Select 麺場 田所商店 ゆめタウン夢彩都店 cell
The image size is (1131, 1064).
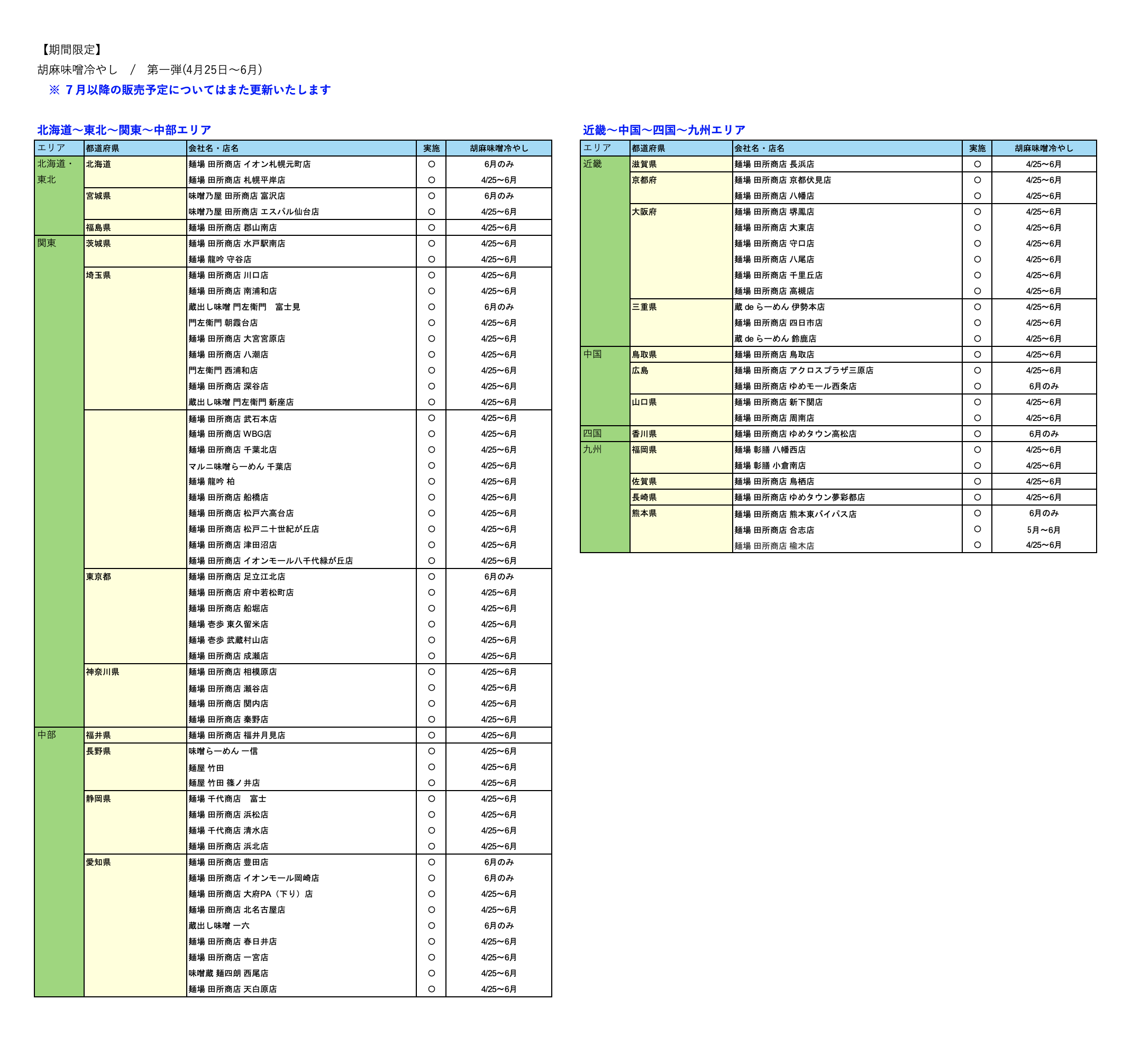coord(847,497)
